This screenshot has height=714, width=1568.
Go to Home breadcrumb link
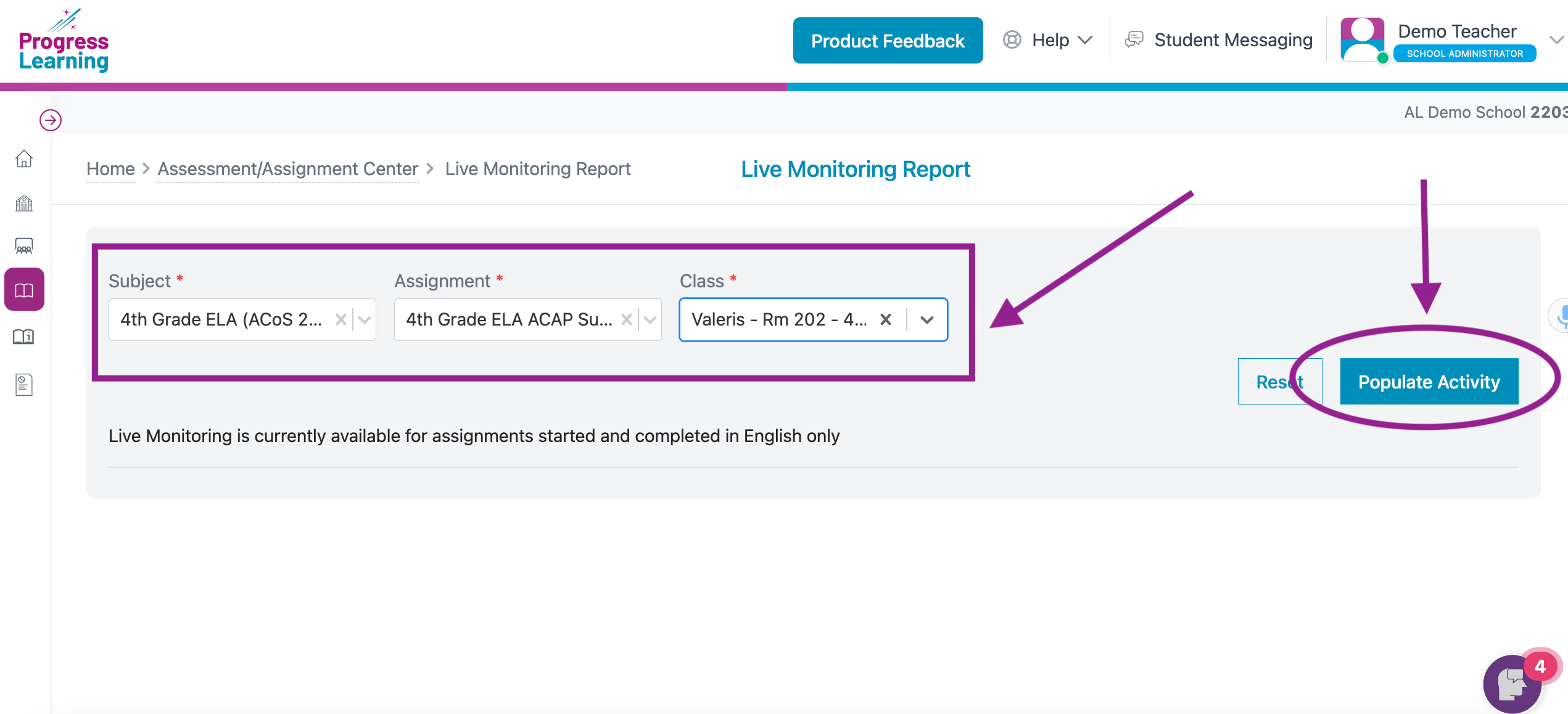click(110, 169)
